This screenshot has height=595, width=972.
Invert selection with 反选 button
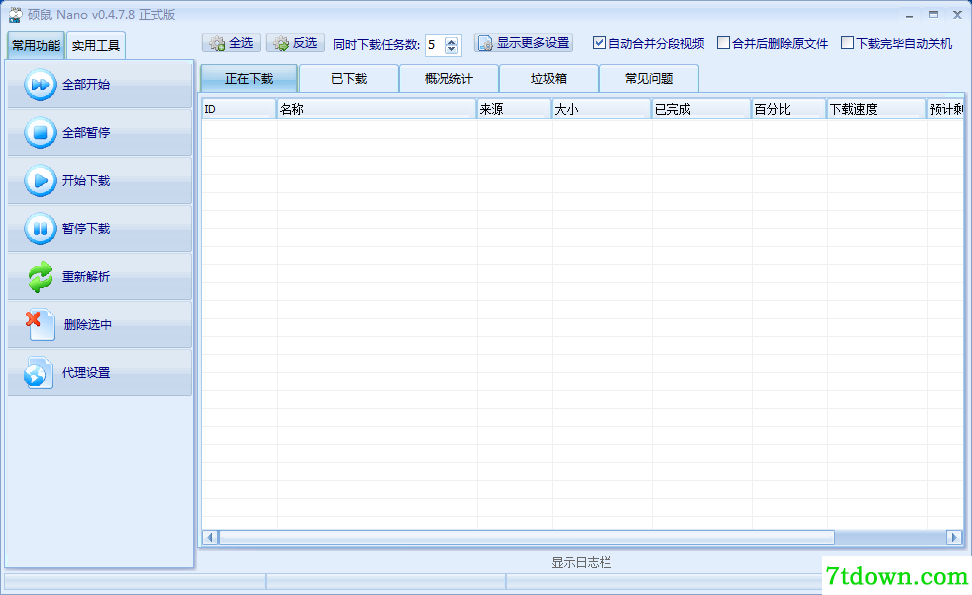pyautogui.click(x=295, y=43)
